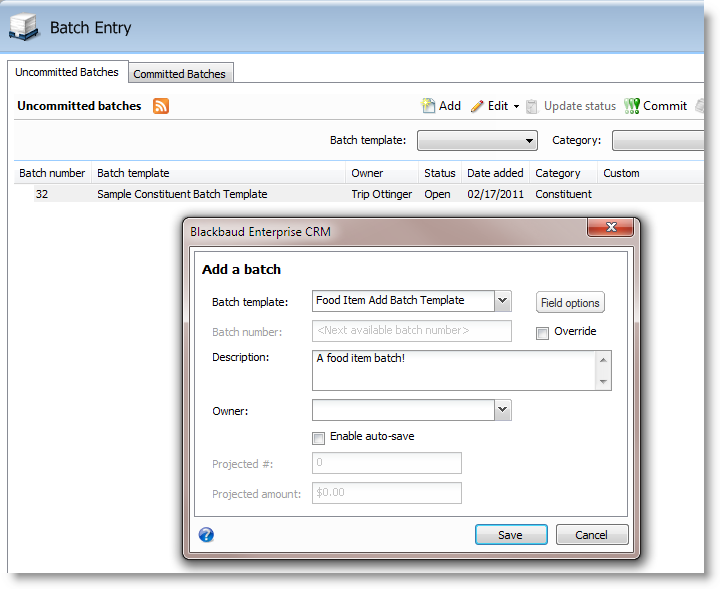Click the Cancel button
This screenshot has height=589, width=720.
click(x=592, y=535)
